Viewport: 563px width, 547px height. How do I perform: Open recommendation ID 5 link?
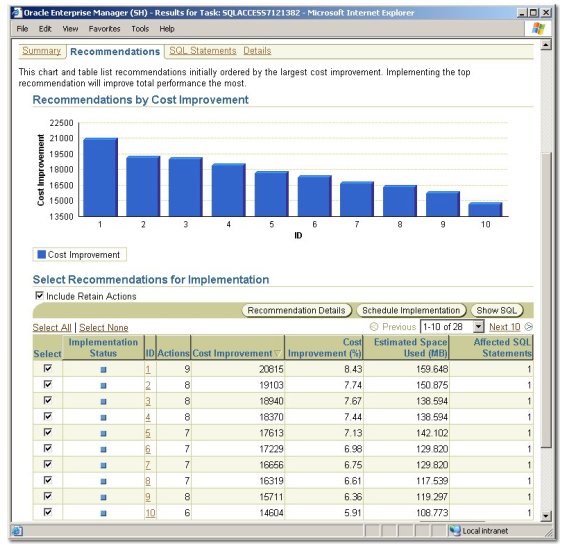click(148, 433)
